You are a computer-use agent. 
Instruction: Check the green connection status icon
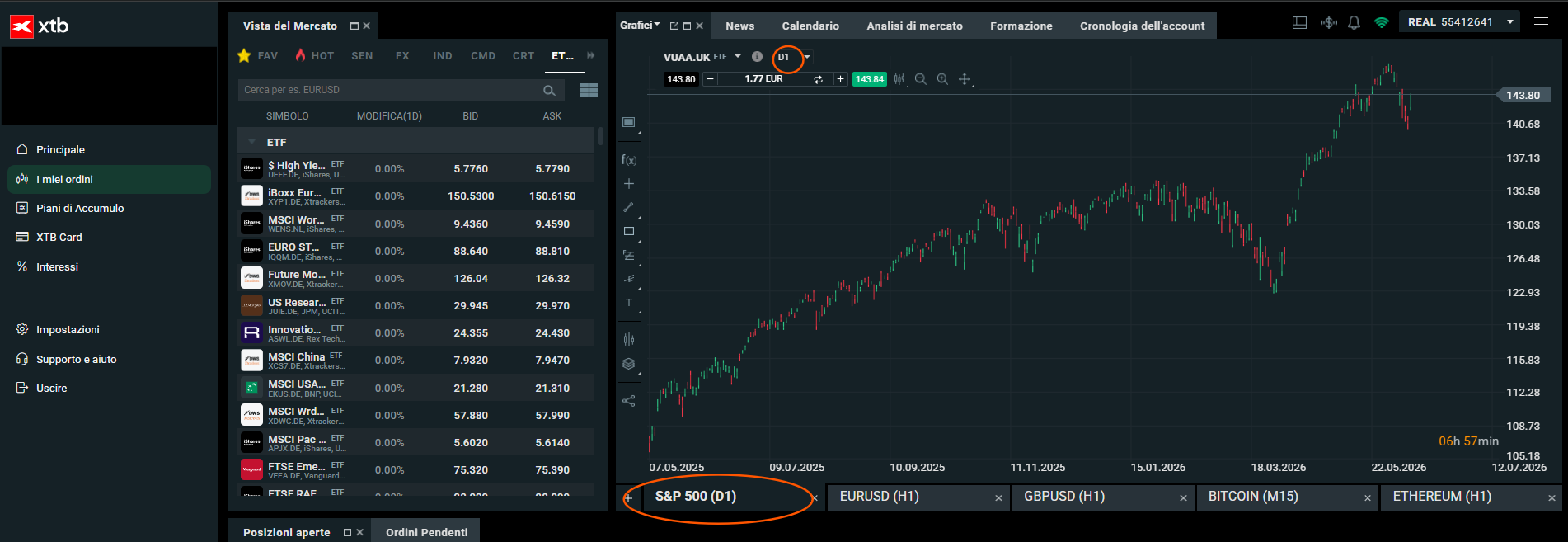(1382, 23)
